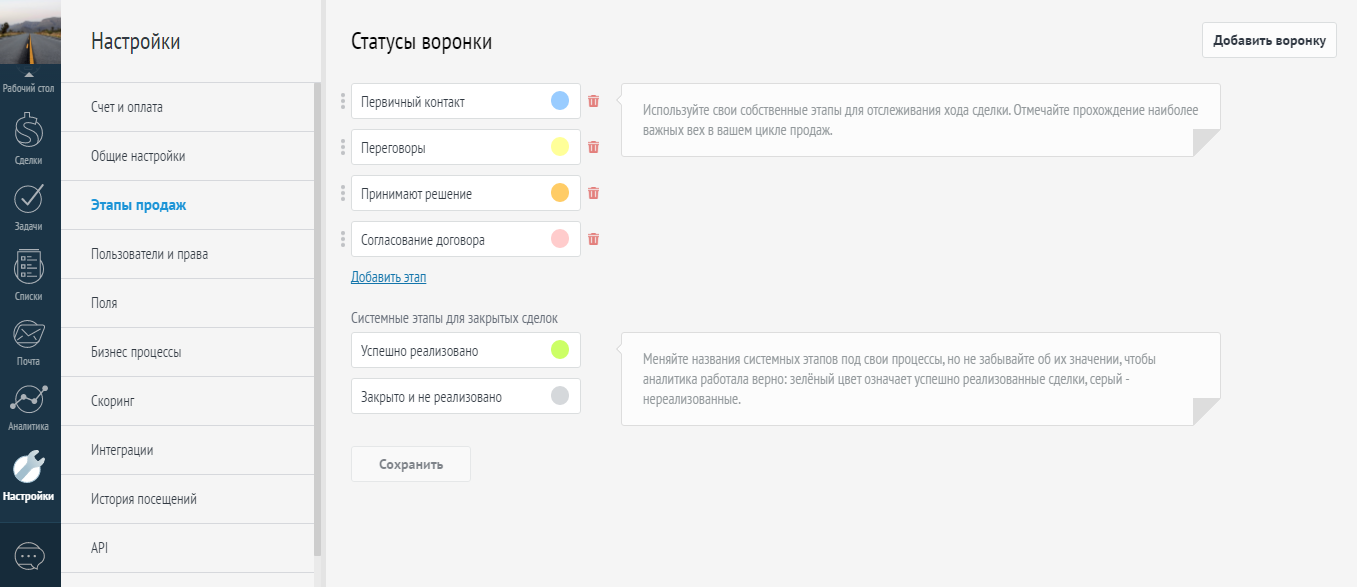This screenshot has width=1357, height=587.
Task: Click the Добавить этап link
Action: (x=387, y=277)
